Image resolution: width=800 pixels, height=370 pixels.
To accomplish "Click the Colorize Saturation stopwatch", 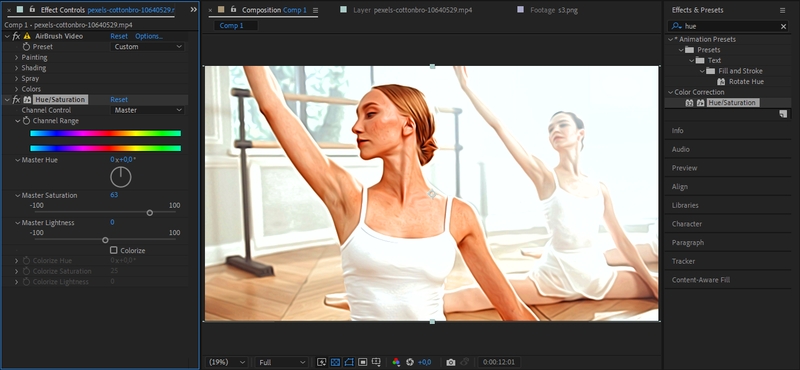I will 27,271.
